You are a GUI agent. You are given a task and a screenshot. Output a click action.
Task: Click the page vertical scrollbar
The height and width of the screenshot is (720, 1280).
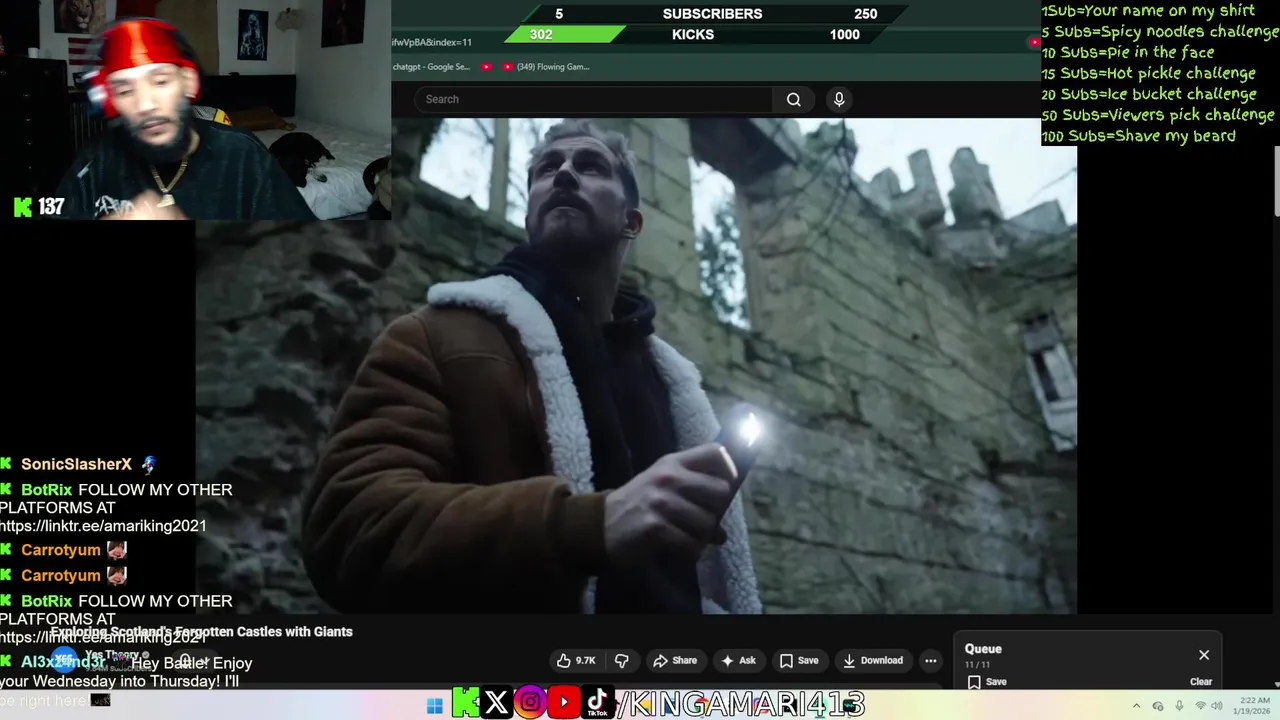1276,180
